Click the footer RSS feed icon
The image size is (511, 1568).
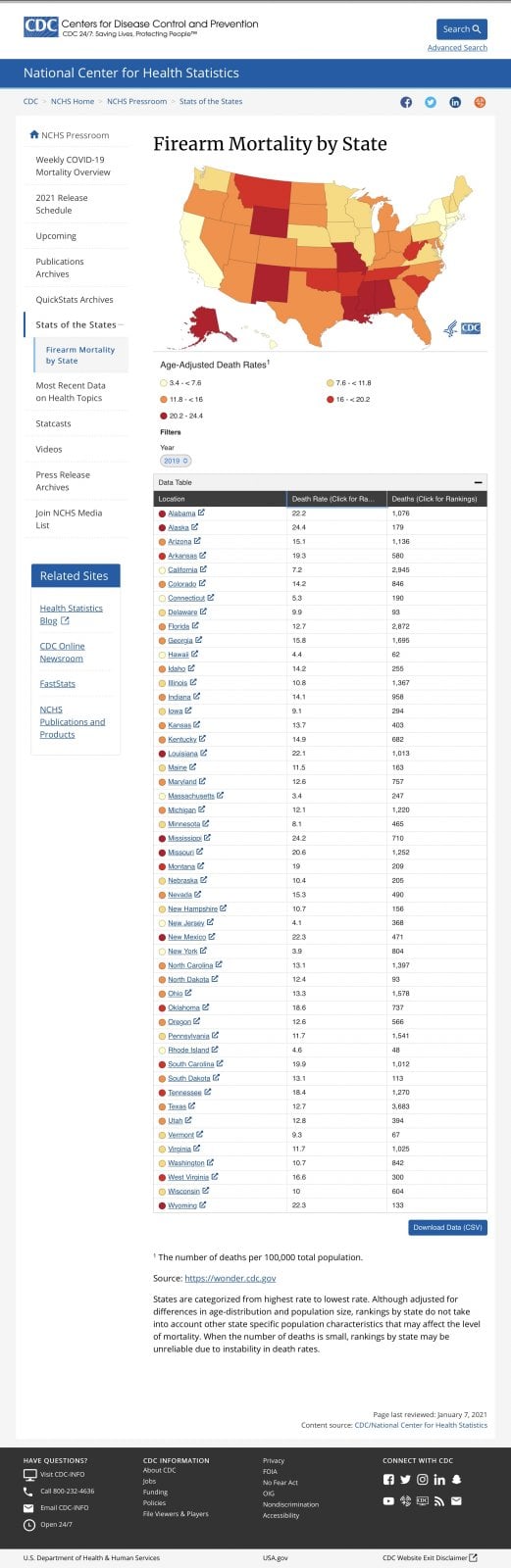(439, 1500)
